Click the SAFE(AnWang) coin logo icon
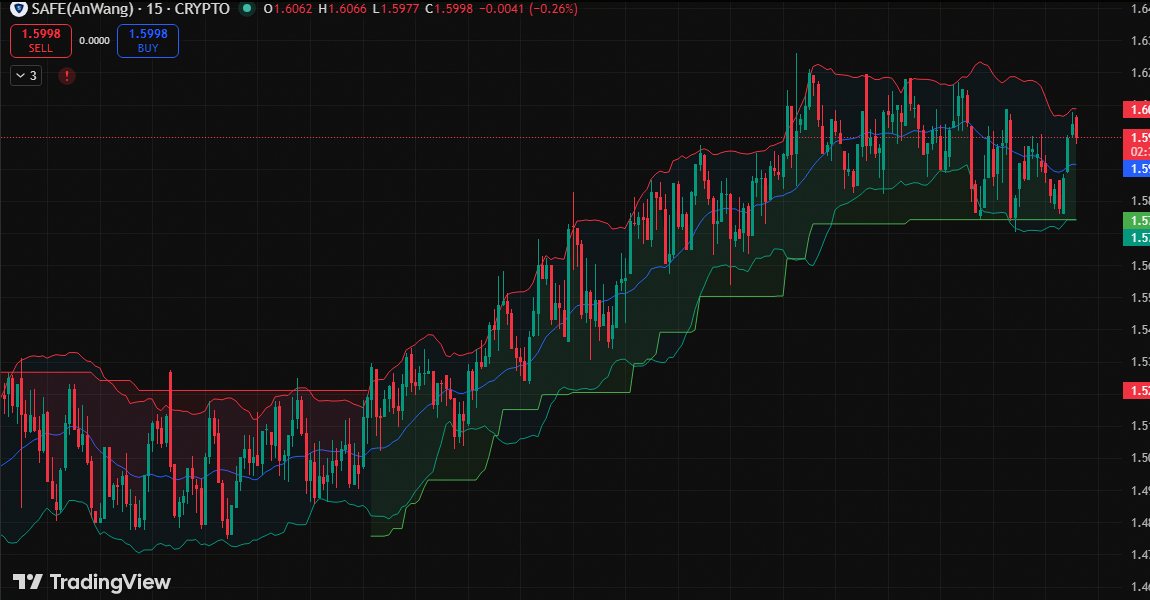Image resolution: width=1150 pixels, height=600 pixels. (18, 9)
